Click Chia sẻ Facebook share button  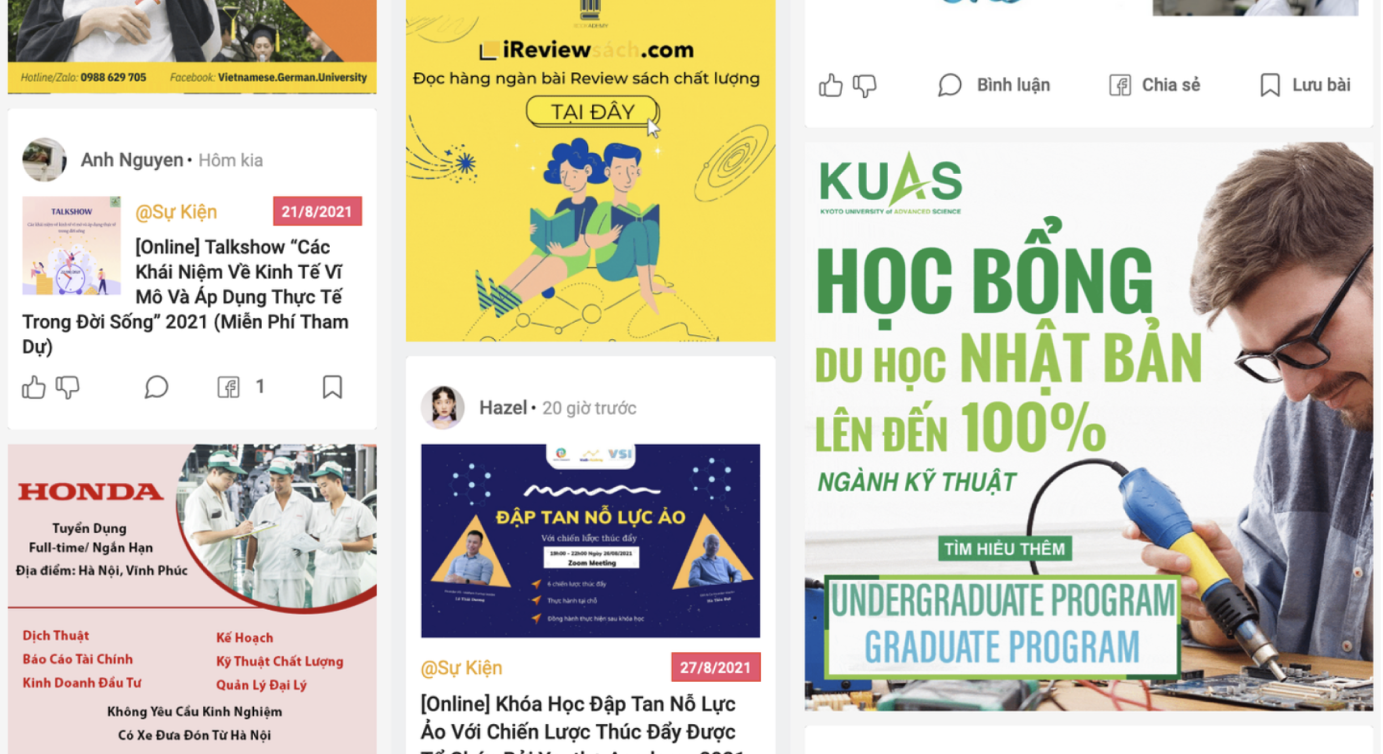[x=1155, y=85]
